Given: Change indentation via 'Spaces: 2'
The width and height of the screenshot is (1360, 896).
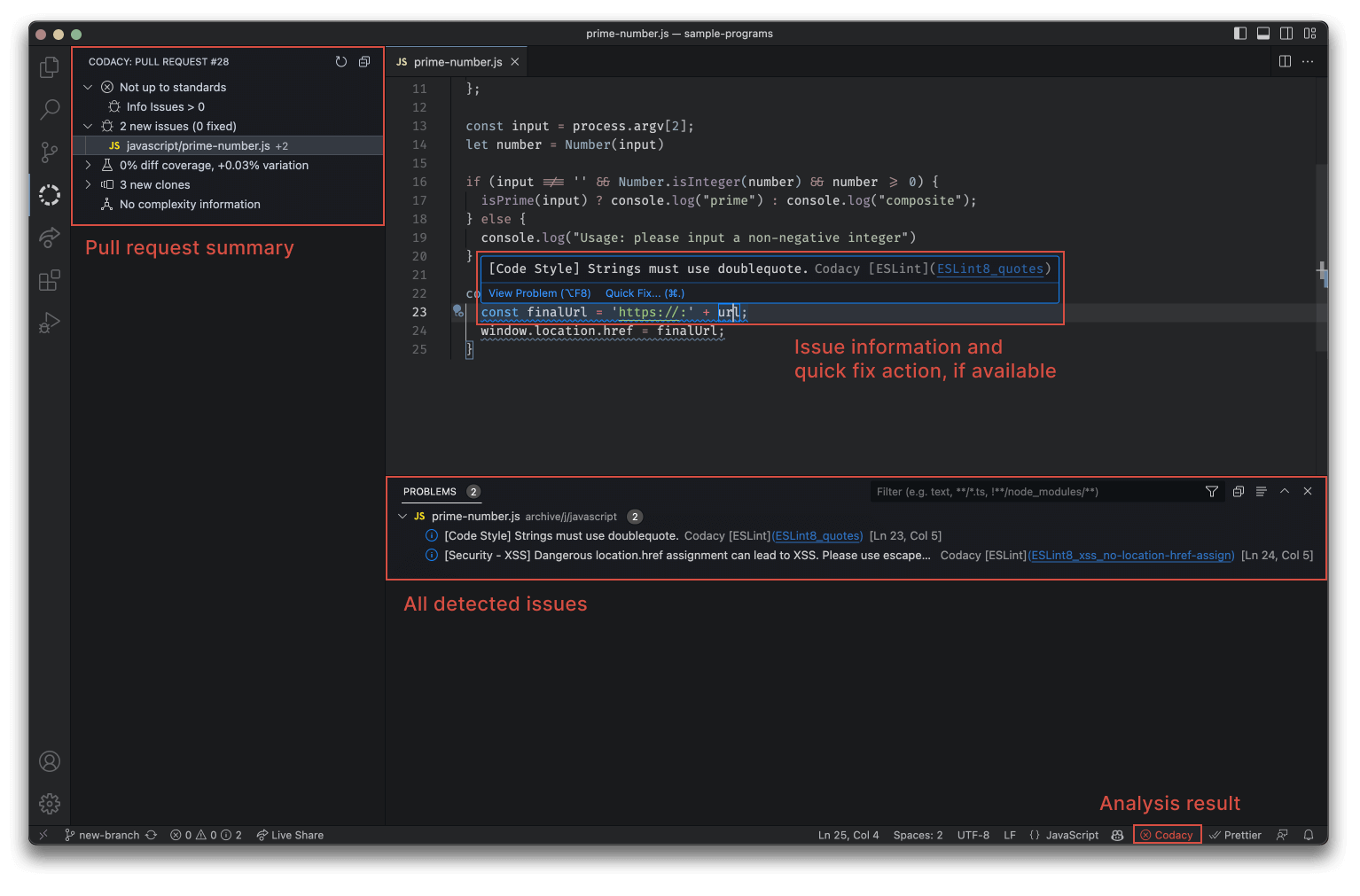Looking at the screenshot, I should 918,835.
